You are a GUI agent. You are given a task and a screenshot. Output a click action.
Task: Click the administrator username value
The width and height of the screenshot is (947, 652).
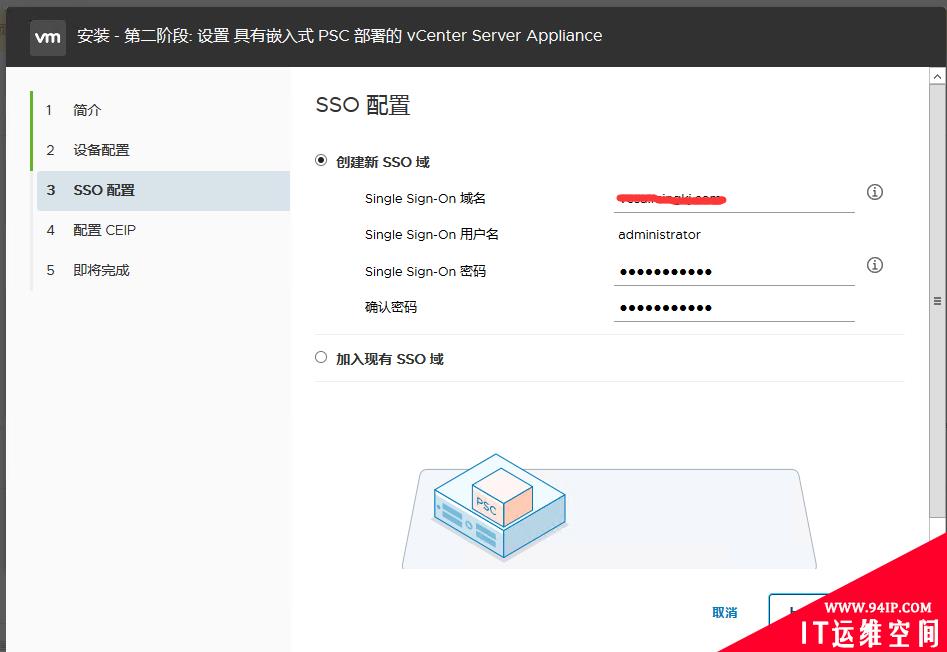pyautogui.click(x=659, y=235)
